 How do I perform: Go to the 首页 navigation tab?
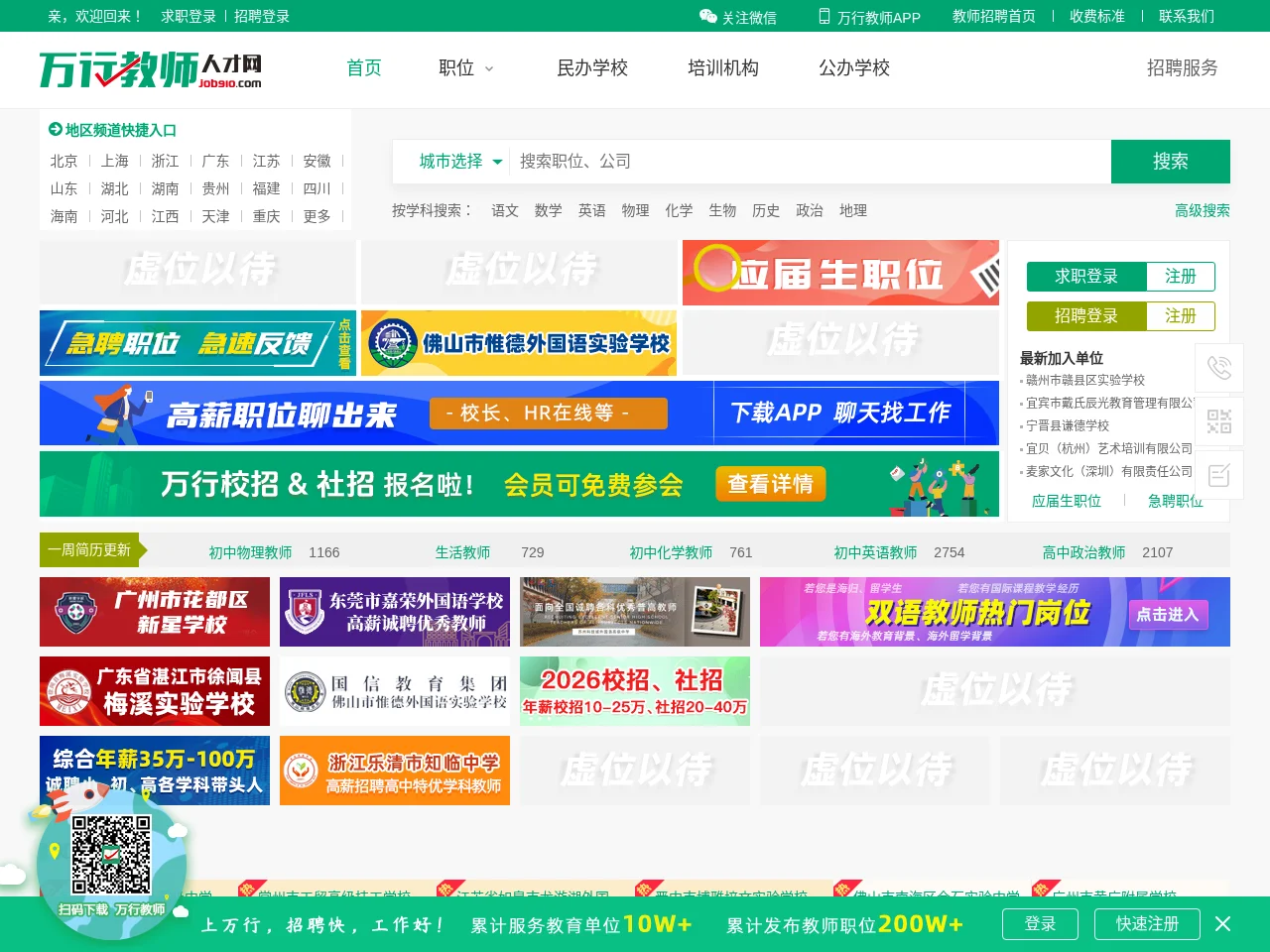pos(364,68)
